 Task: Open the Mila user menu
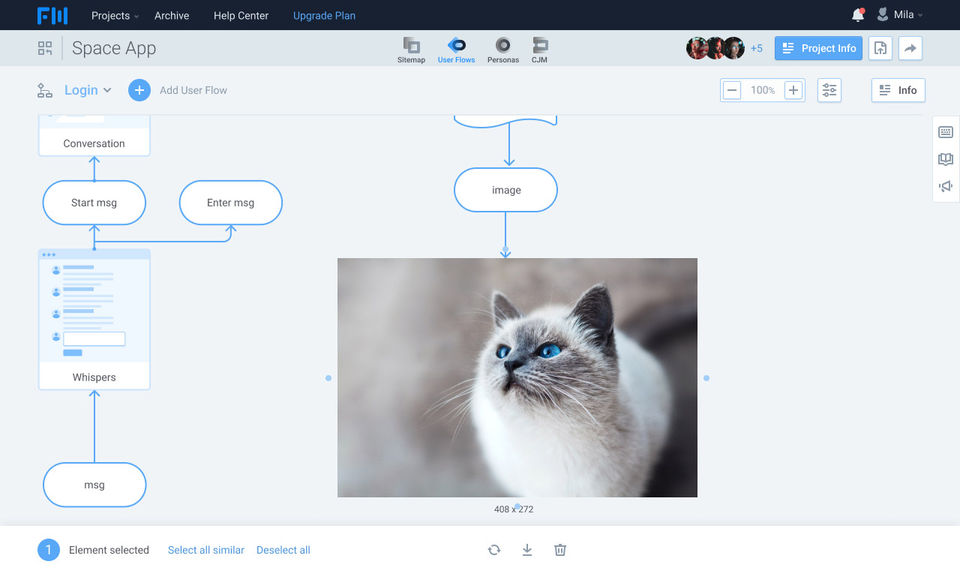point(900,15)
